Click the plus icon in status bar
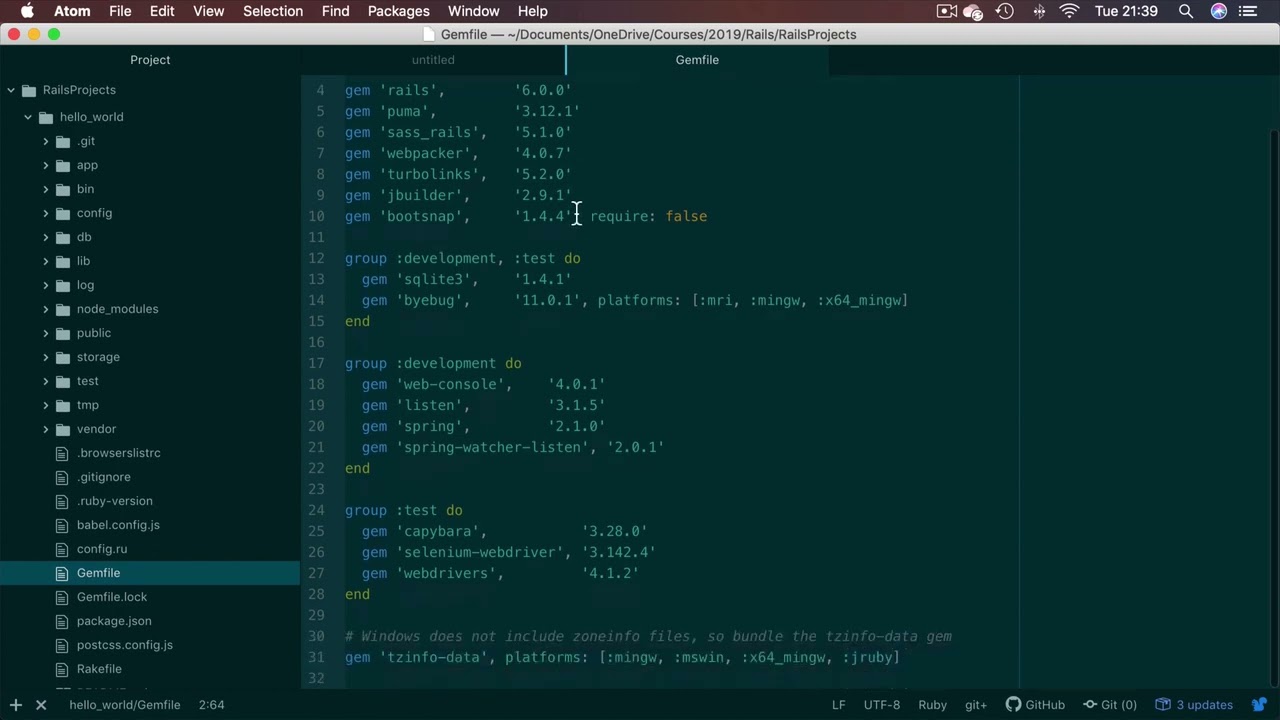This screenshot has width=1280, height=720. click(16, 705)
